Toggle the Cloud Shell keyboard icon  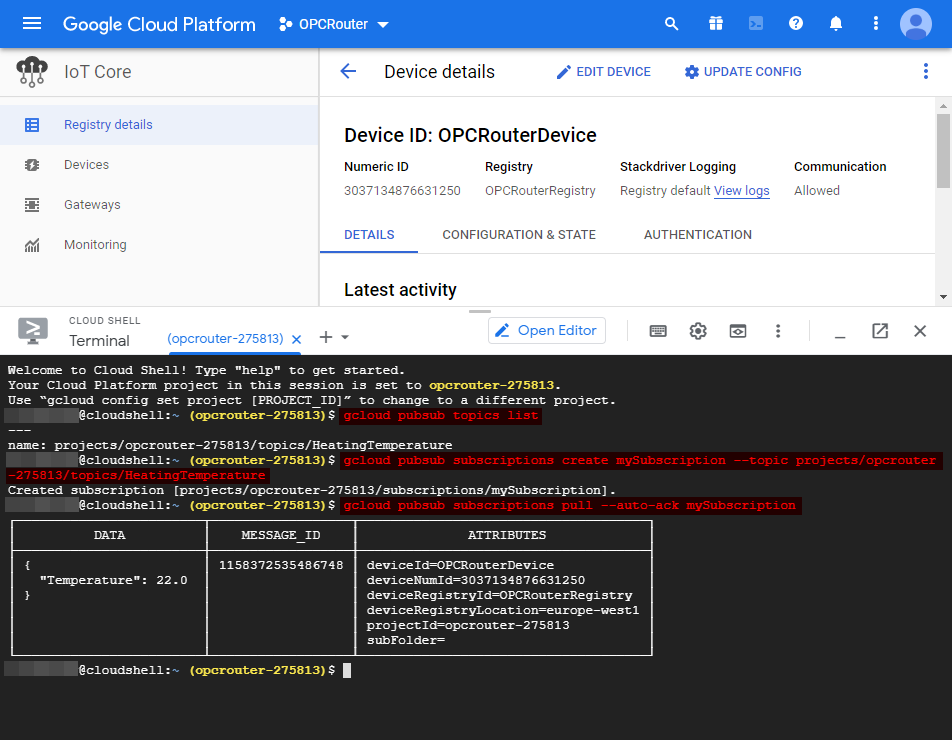(x=658, y=331)
